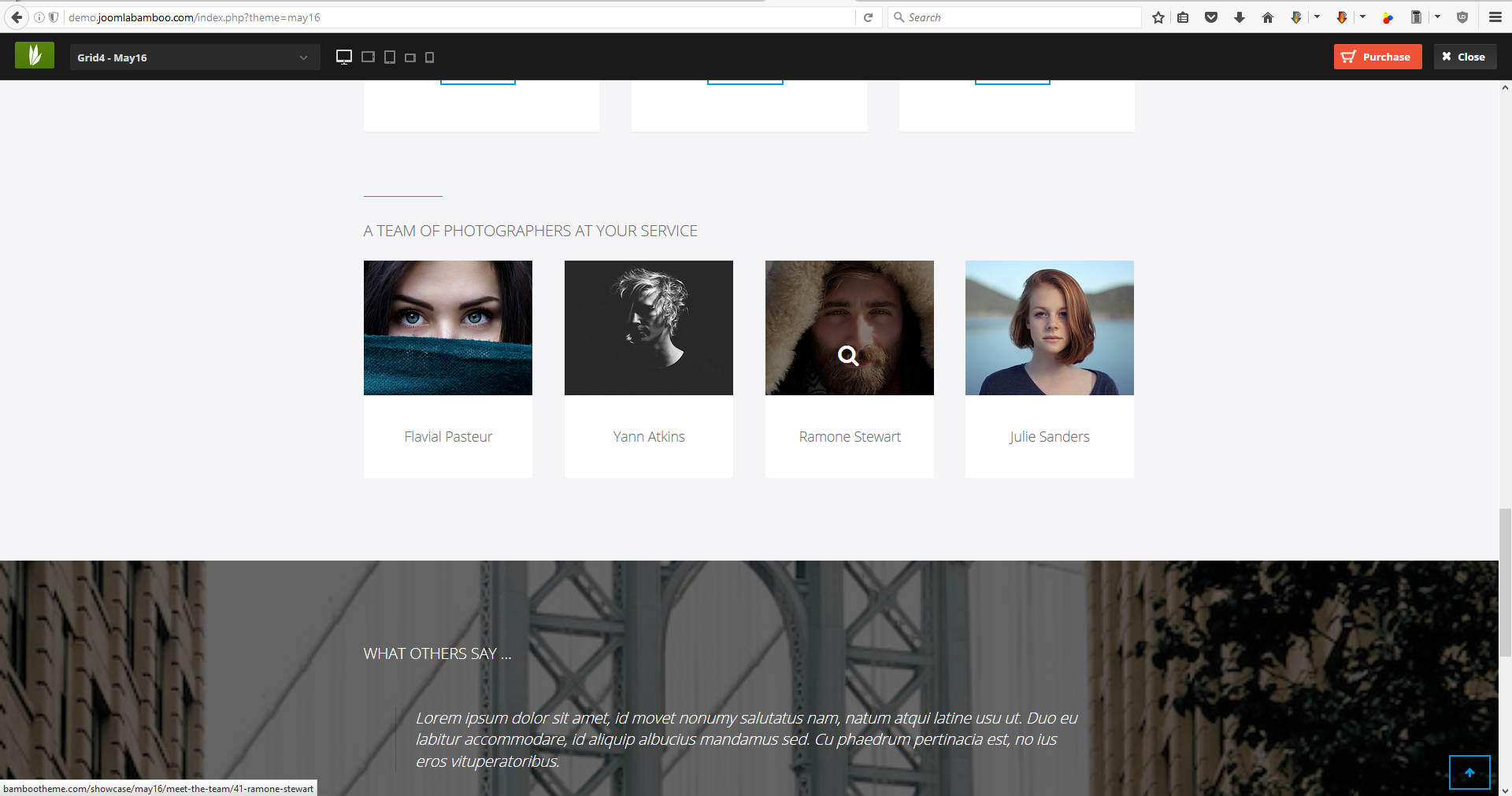
Task: Open Flavial Pasteur's photo
Action: [448, 328]
